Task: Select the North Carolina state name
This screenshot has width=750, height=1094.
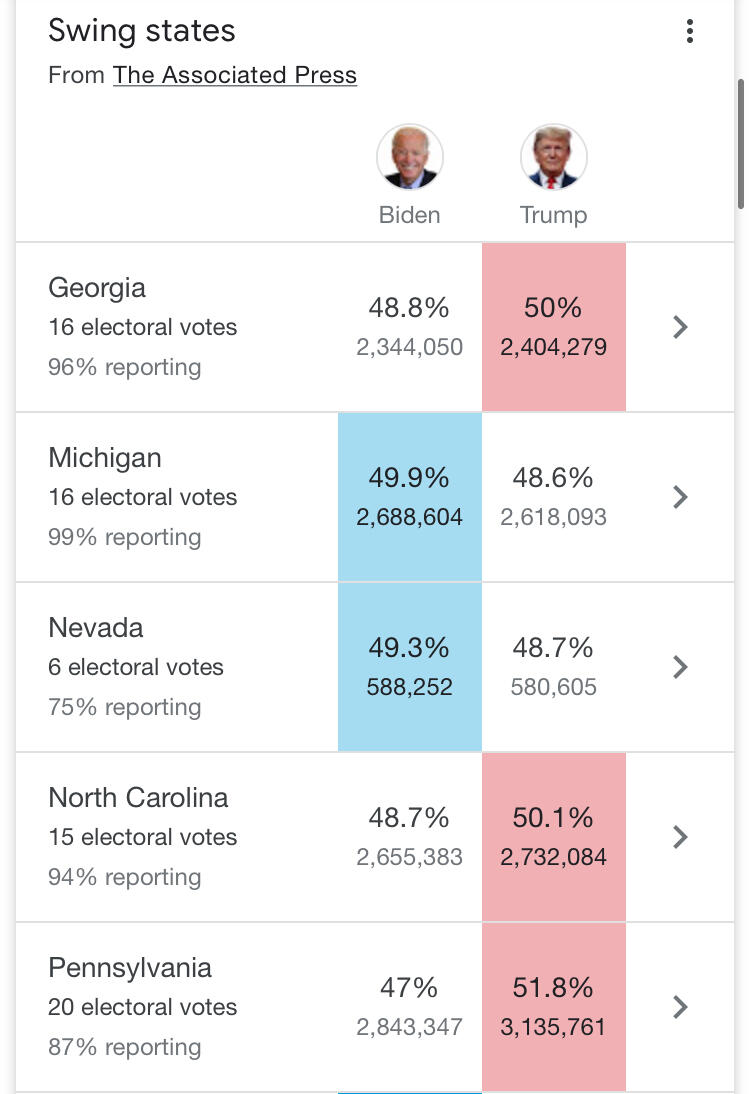Action: 138,798
